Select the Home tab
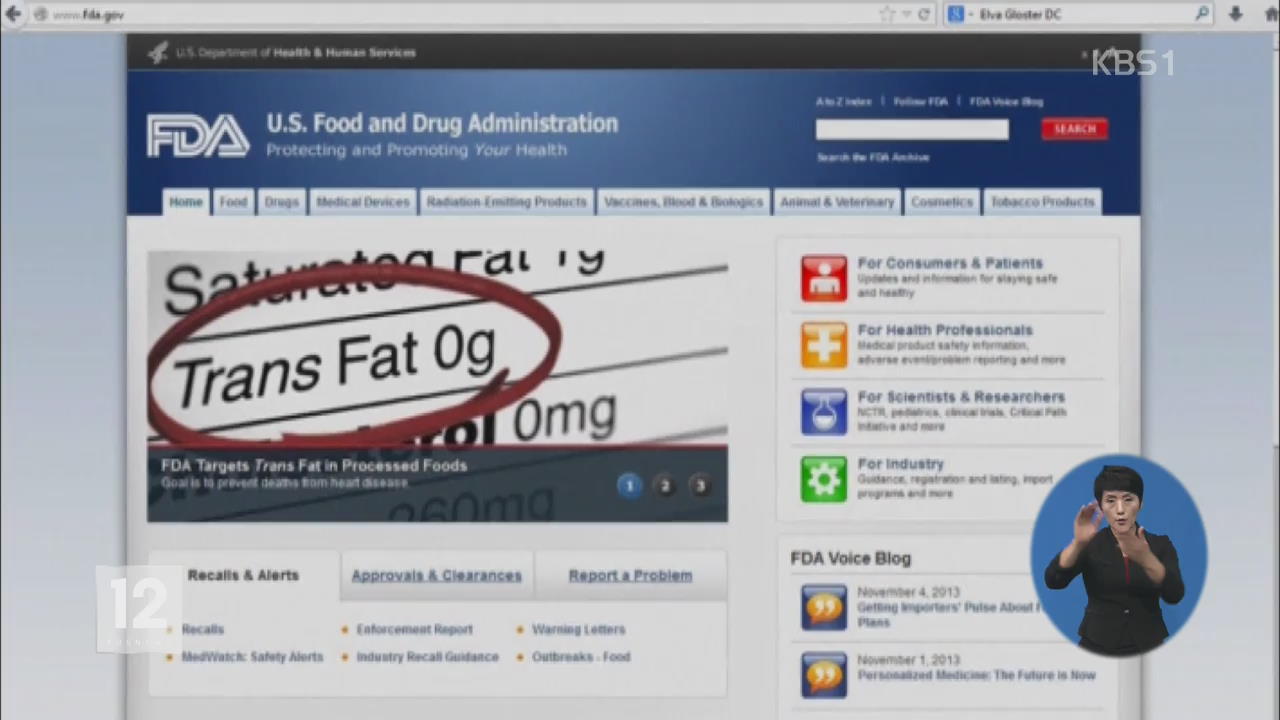Image resolution: width=1280 pixels, height=720 pixels. click(186, 202)
